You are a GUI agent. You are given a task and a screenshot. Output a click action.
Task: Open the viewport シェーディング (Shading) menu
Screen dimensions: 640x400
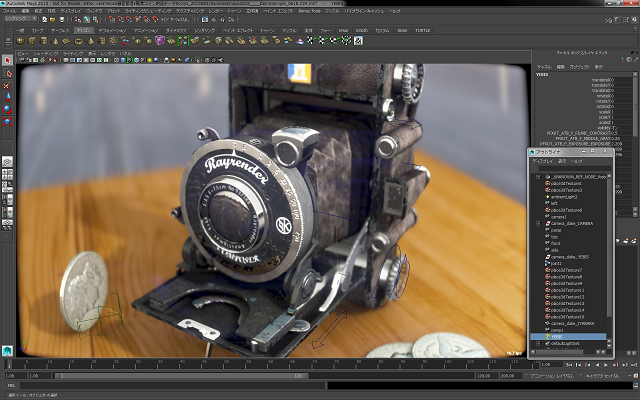pyautogui.click(x=46, y=54)
